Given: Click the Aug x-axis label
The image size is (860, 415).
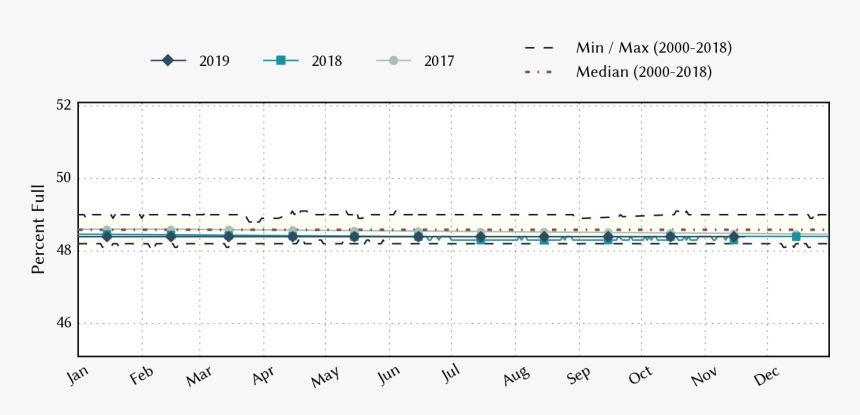Looking at the screenshot, I should pyautogui.click(x=516, y=376).
